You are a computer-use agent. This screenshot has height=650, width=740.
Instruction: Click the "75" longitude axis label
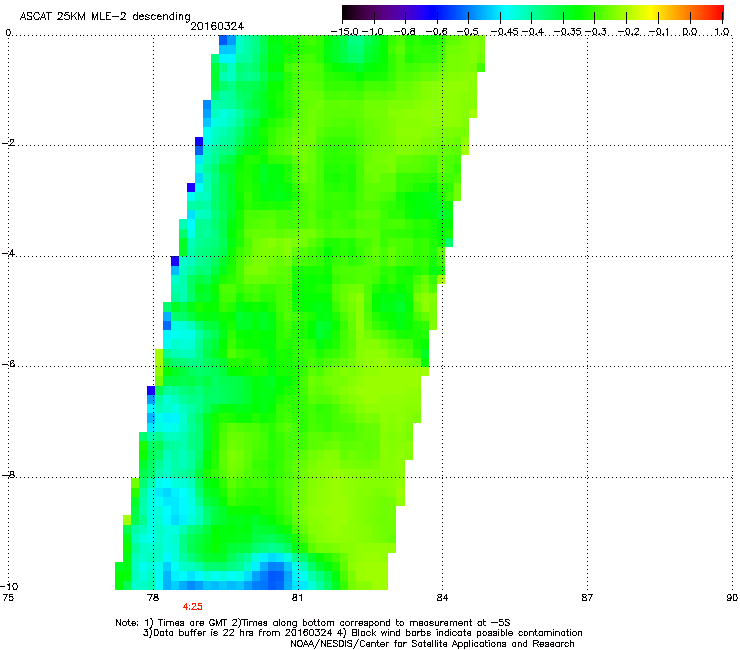[8, 598]
